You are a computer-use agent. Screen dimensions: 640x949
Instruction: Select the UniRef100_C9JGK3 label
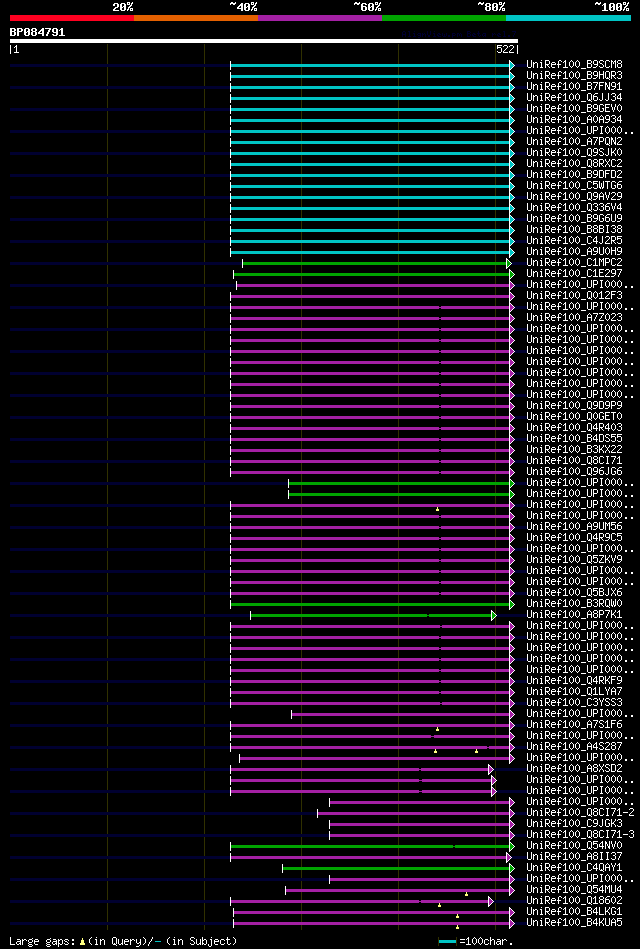click(x=574, y=824)
